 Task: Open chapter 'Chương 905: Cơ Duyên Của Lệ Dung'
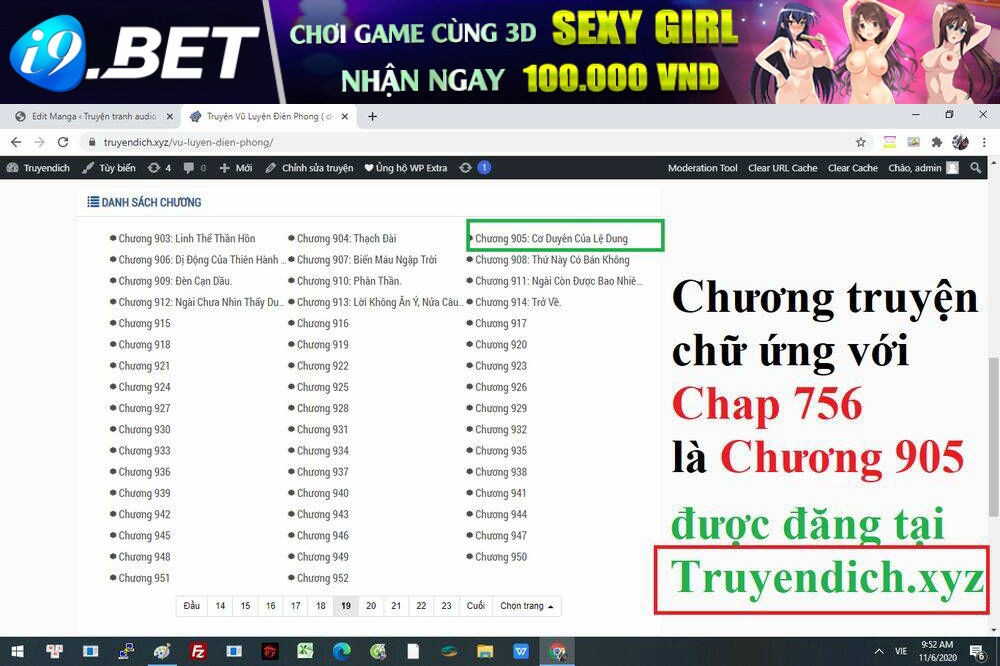[551, 239]
